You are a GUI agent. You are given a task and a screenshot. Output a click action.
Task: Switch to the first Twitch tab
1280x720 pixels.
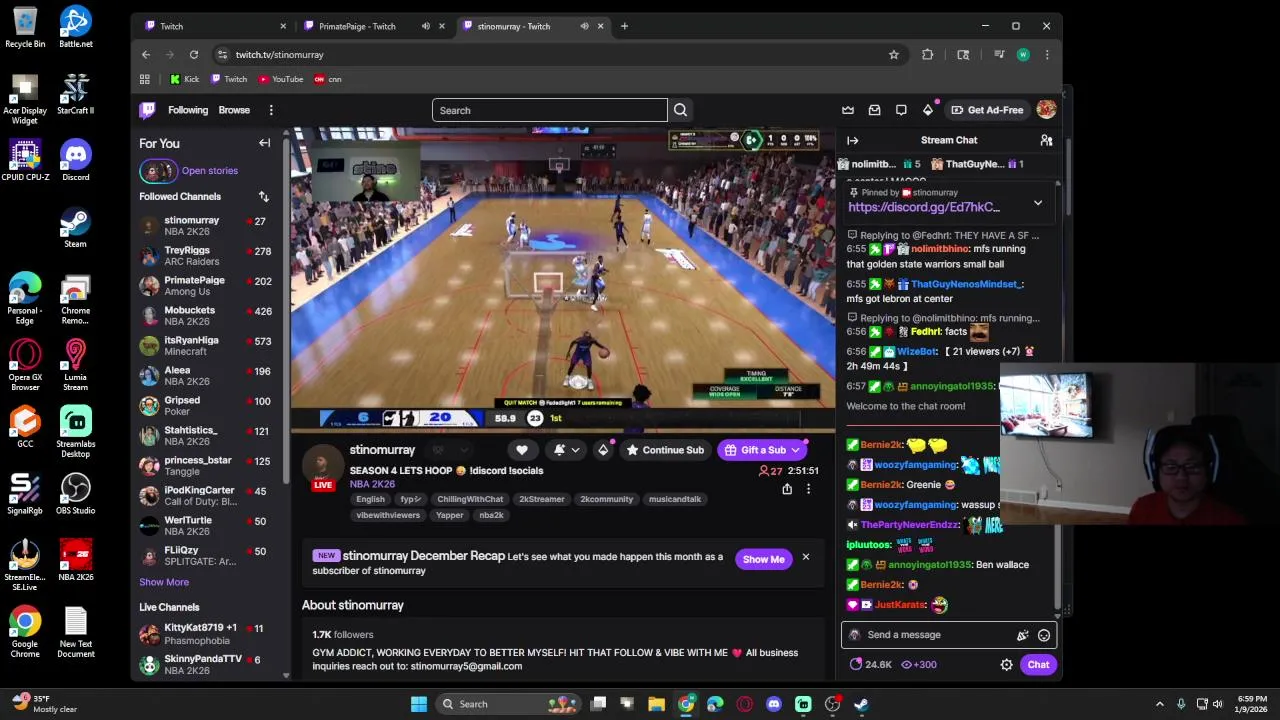point(215,26)
